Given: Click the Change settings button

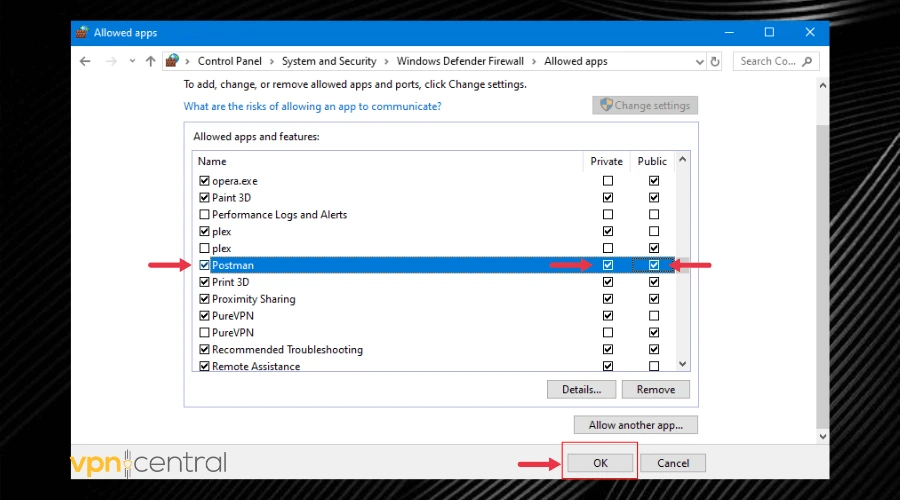Looking at the screenshot, I should pyautogui.click(x=645, y=106).
